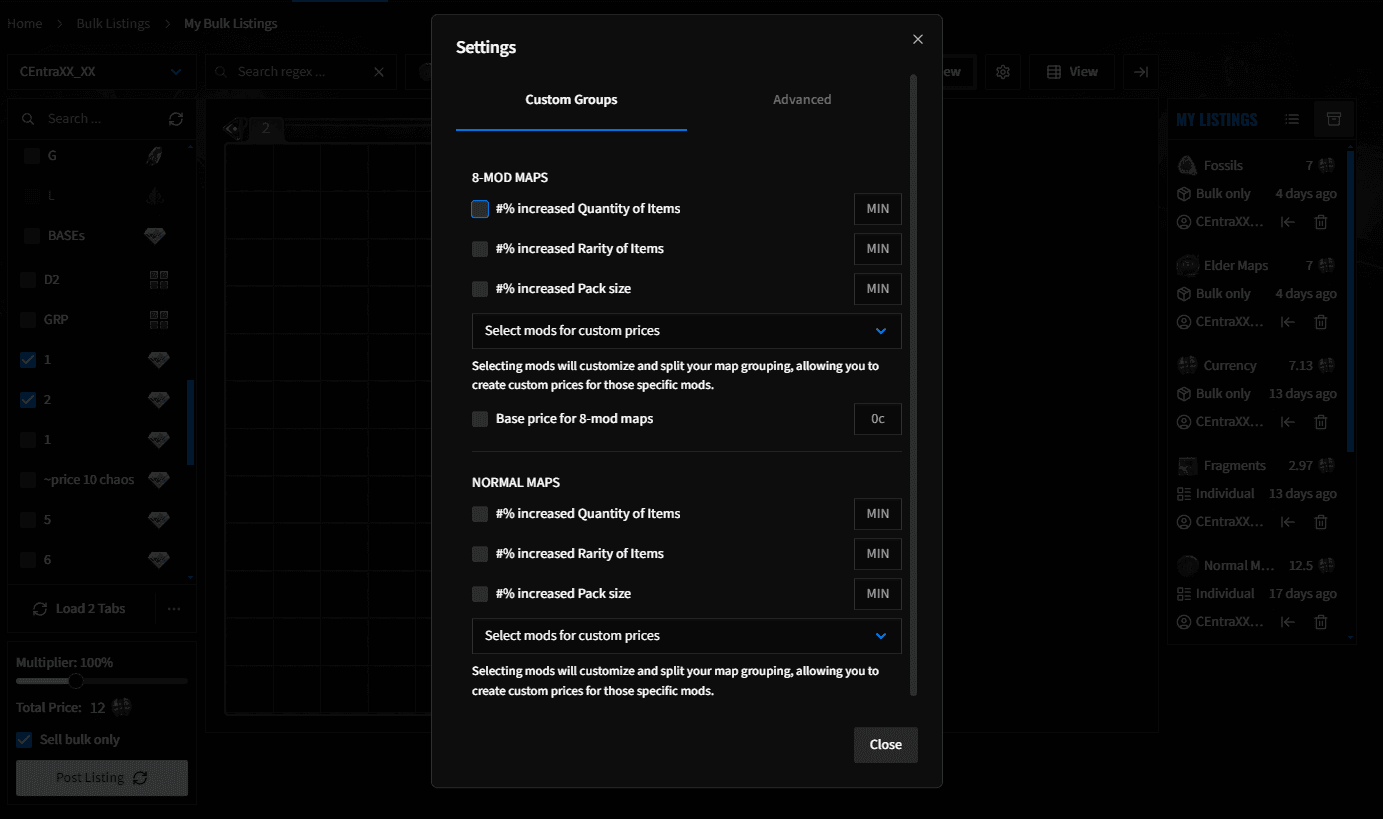Check the ~price 10 chaos stash tab

point(28,480)
